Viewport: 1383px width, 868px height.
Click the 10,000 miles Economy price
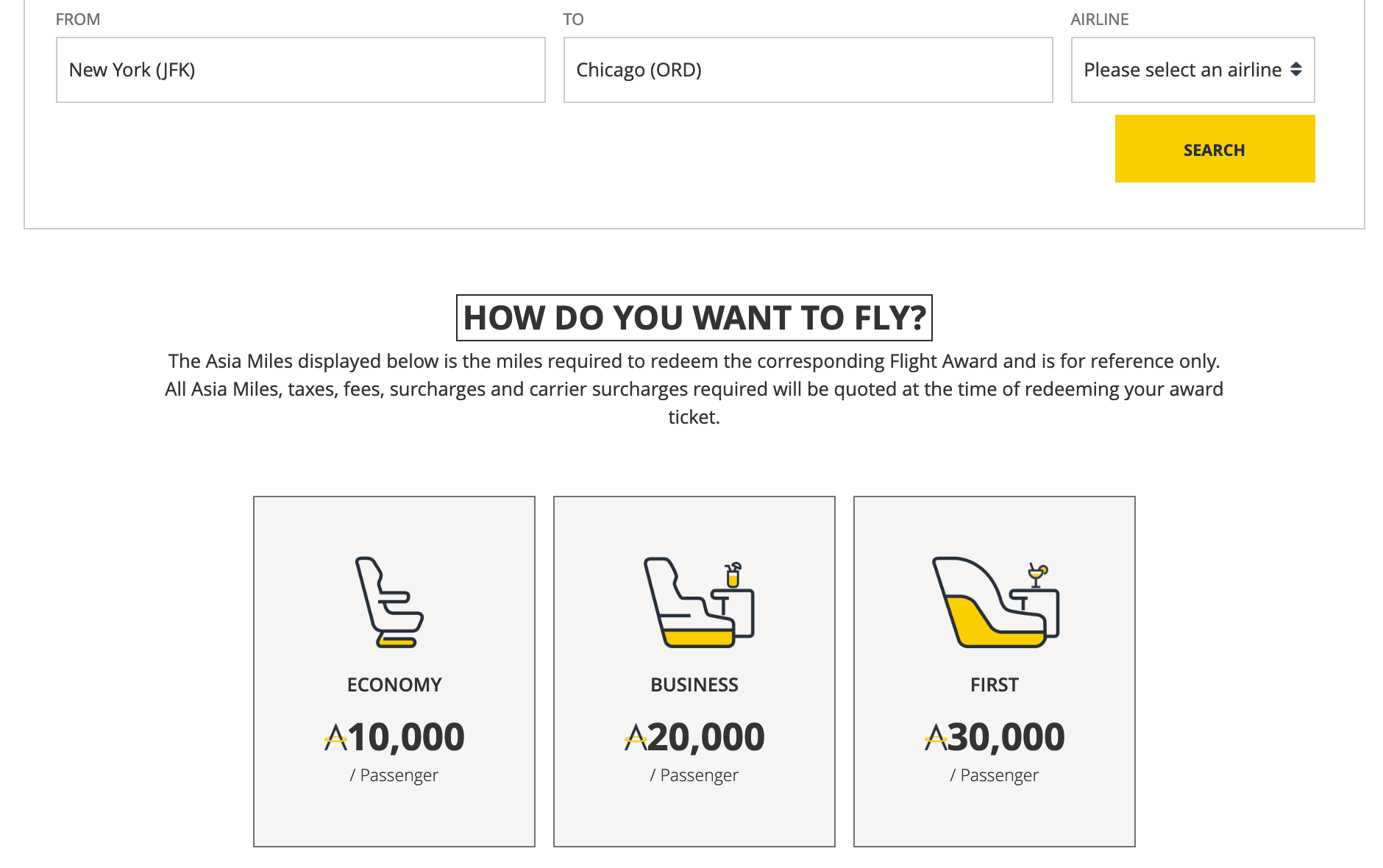pyautogui.click(x=406, y=737)
